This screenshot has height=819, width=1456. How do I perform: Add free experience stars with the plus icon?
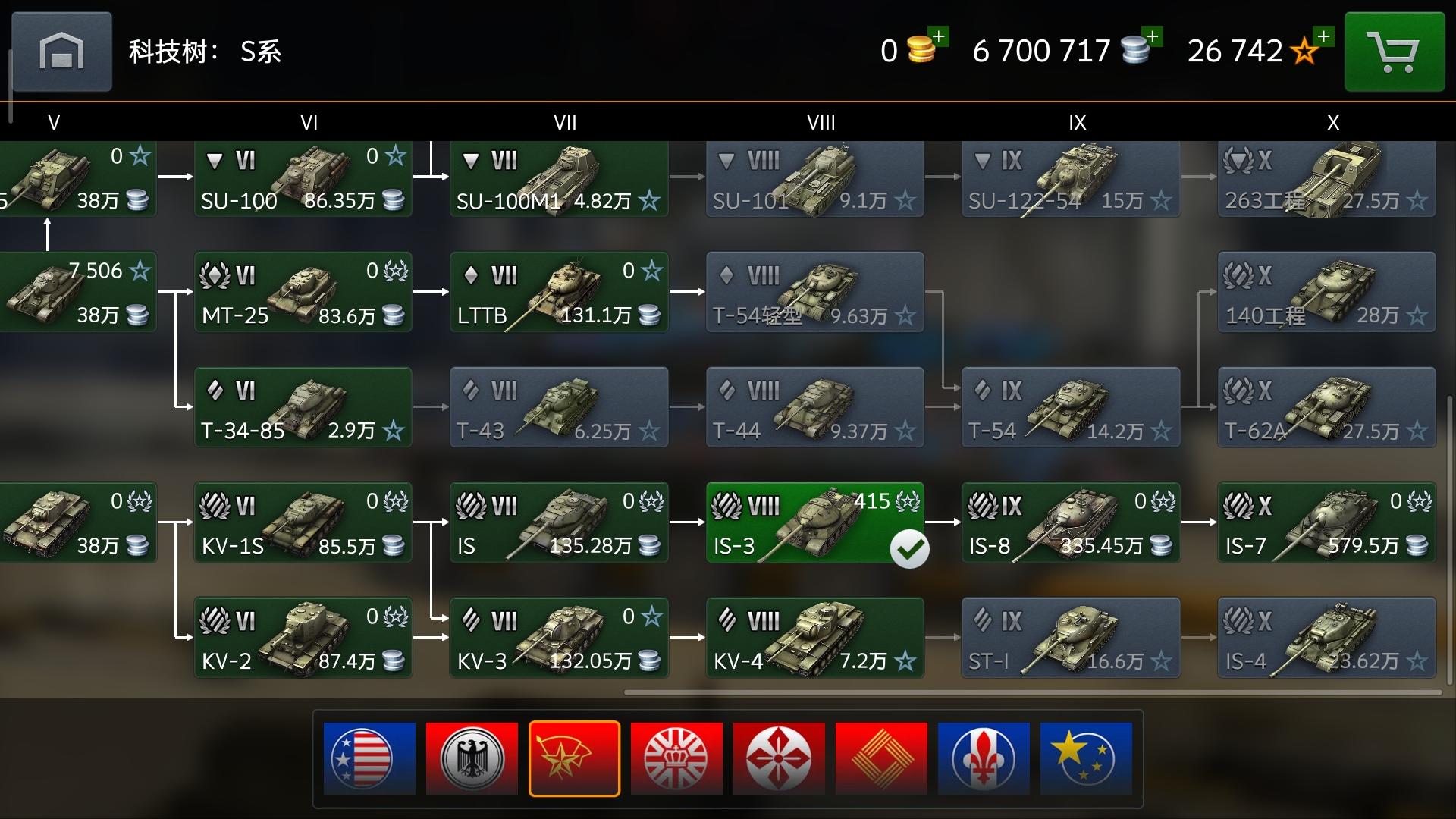coord(1324,36)
